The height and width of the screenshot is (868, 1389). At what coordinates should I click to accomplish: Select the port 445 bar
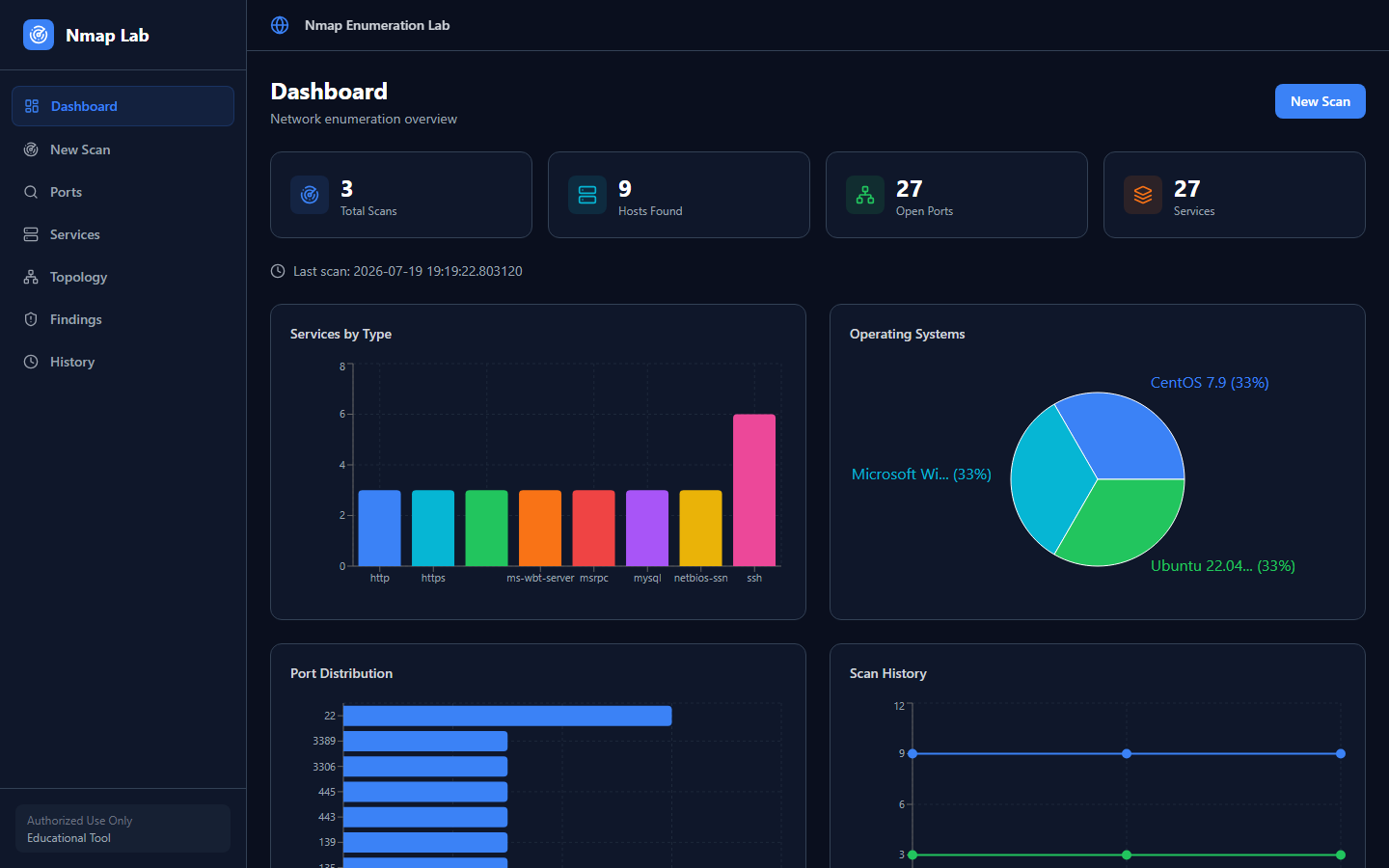(425, 792)
